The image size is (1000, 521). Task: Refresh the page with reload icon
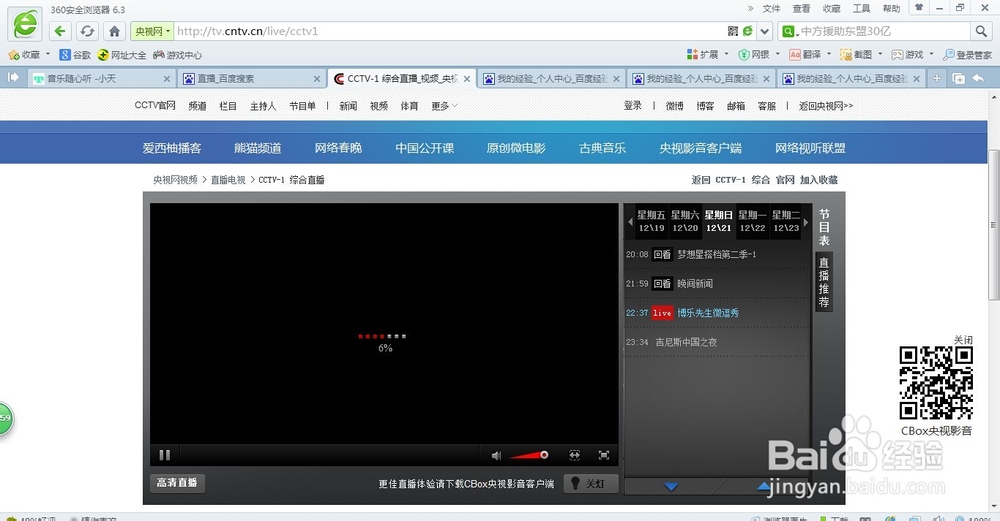click(x=87, y=31)
